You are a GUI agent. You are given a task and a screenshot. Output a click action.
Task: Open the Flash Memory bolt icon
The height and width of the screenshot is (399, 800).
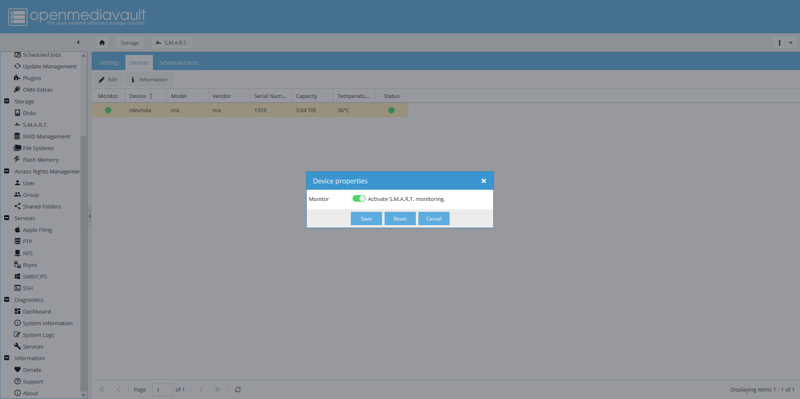17,160
